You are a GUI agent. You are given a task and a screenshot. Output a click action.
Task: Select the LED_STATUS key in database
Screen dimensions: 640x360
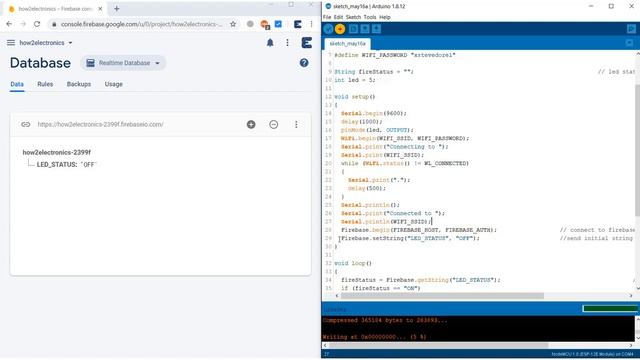pos(57,164)
